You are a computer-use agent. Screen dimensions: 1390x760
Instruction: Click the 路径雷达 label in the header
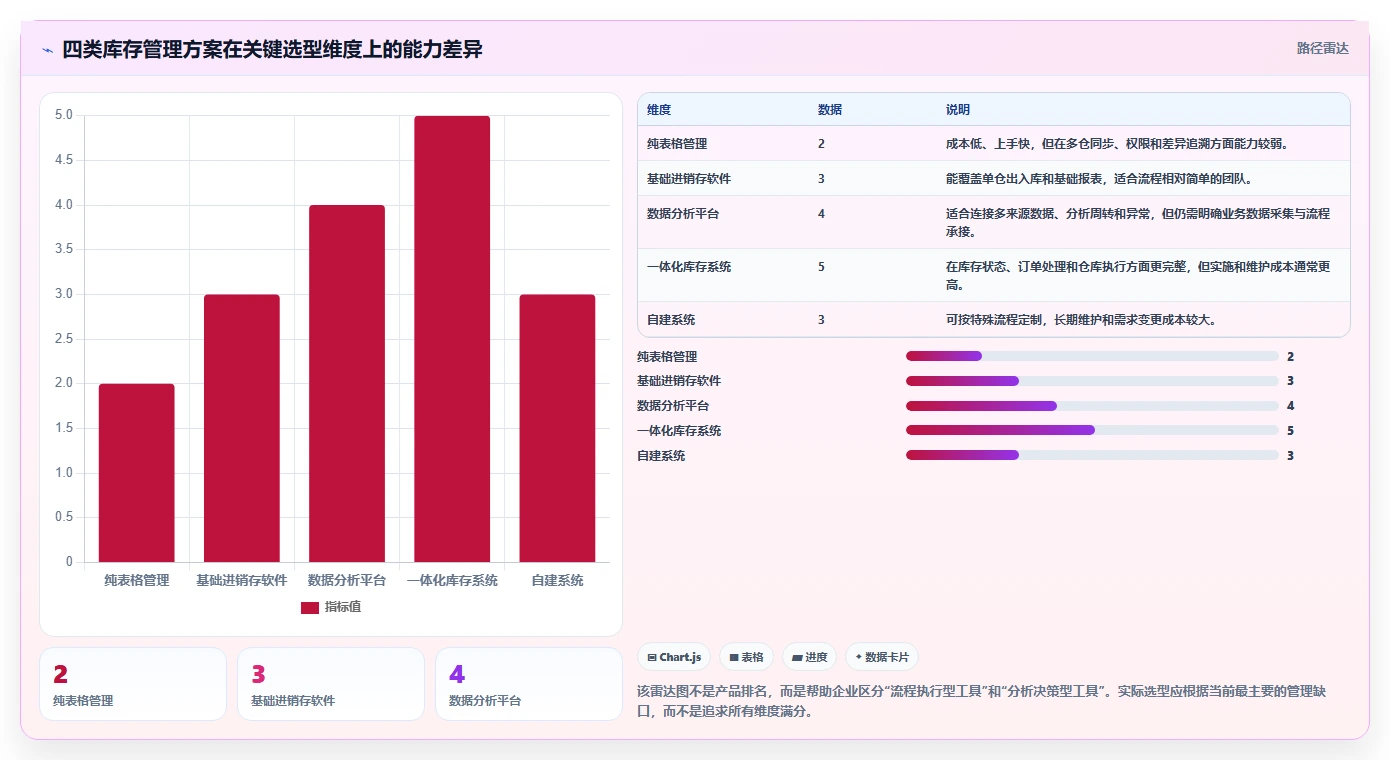1322,48
